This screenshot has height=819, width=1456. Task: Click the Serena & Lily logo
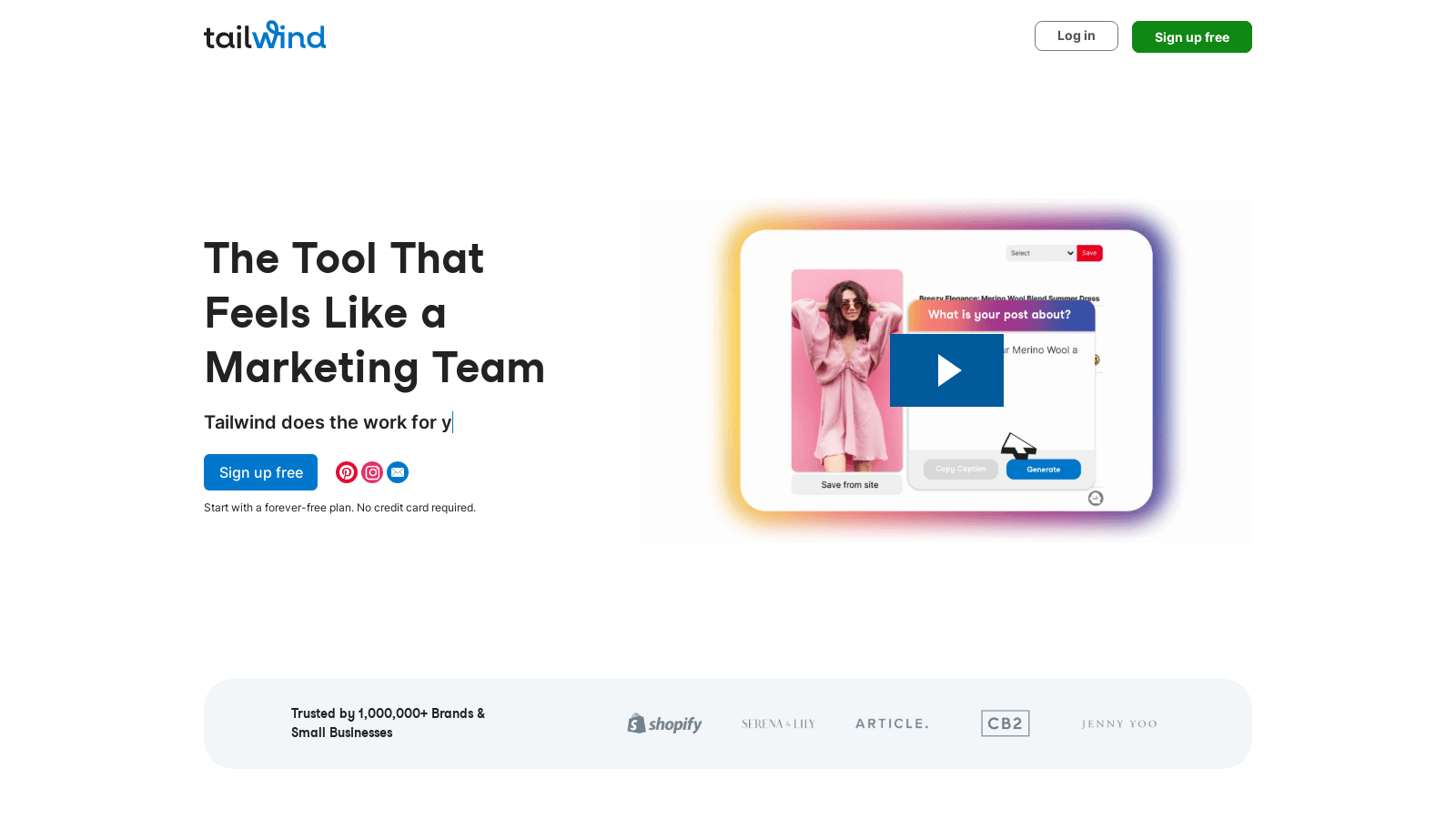[778, 724]
